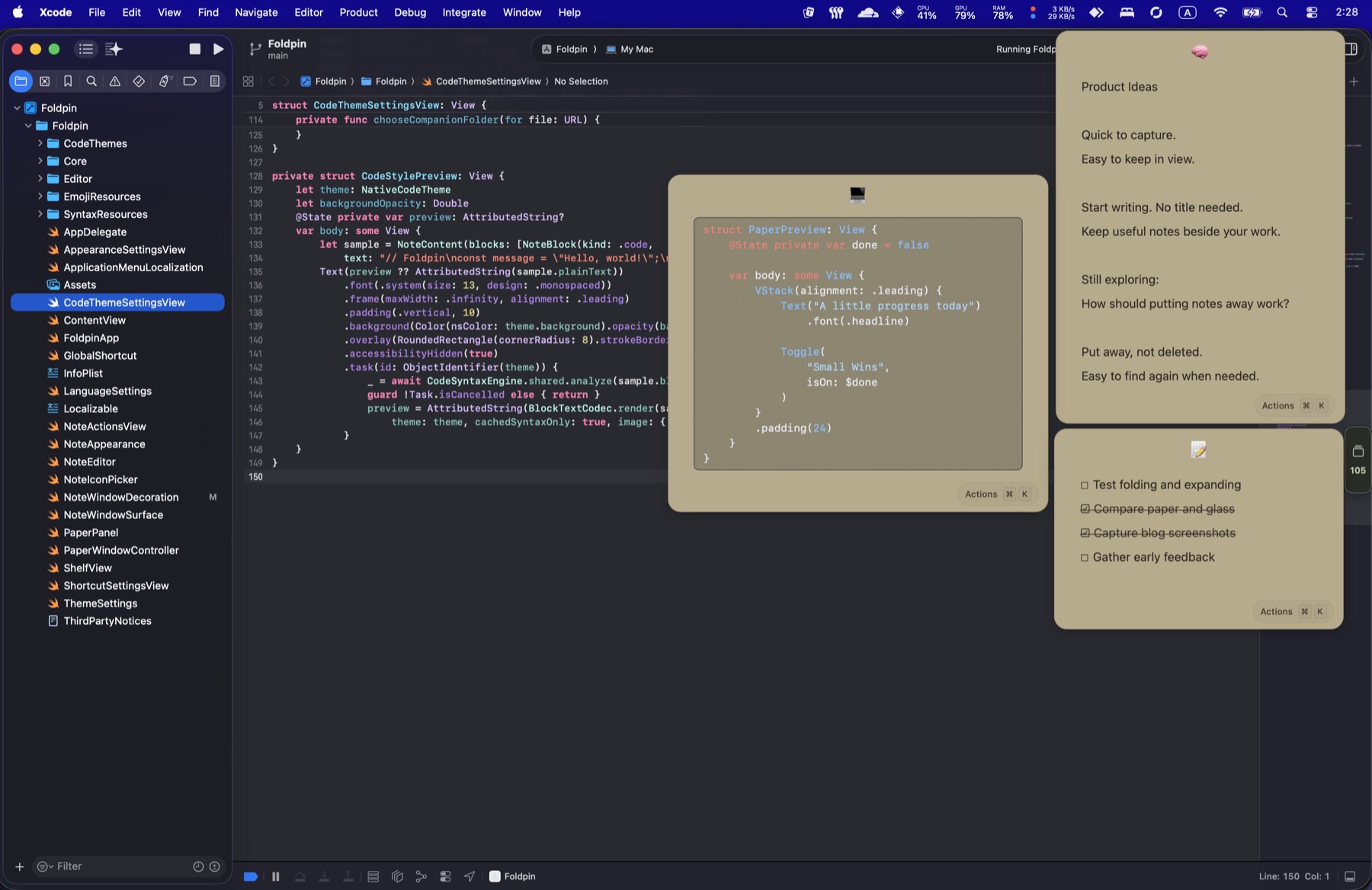Expand the Editor folder
1372x890 pixels.
tap(40, 178)
